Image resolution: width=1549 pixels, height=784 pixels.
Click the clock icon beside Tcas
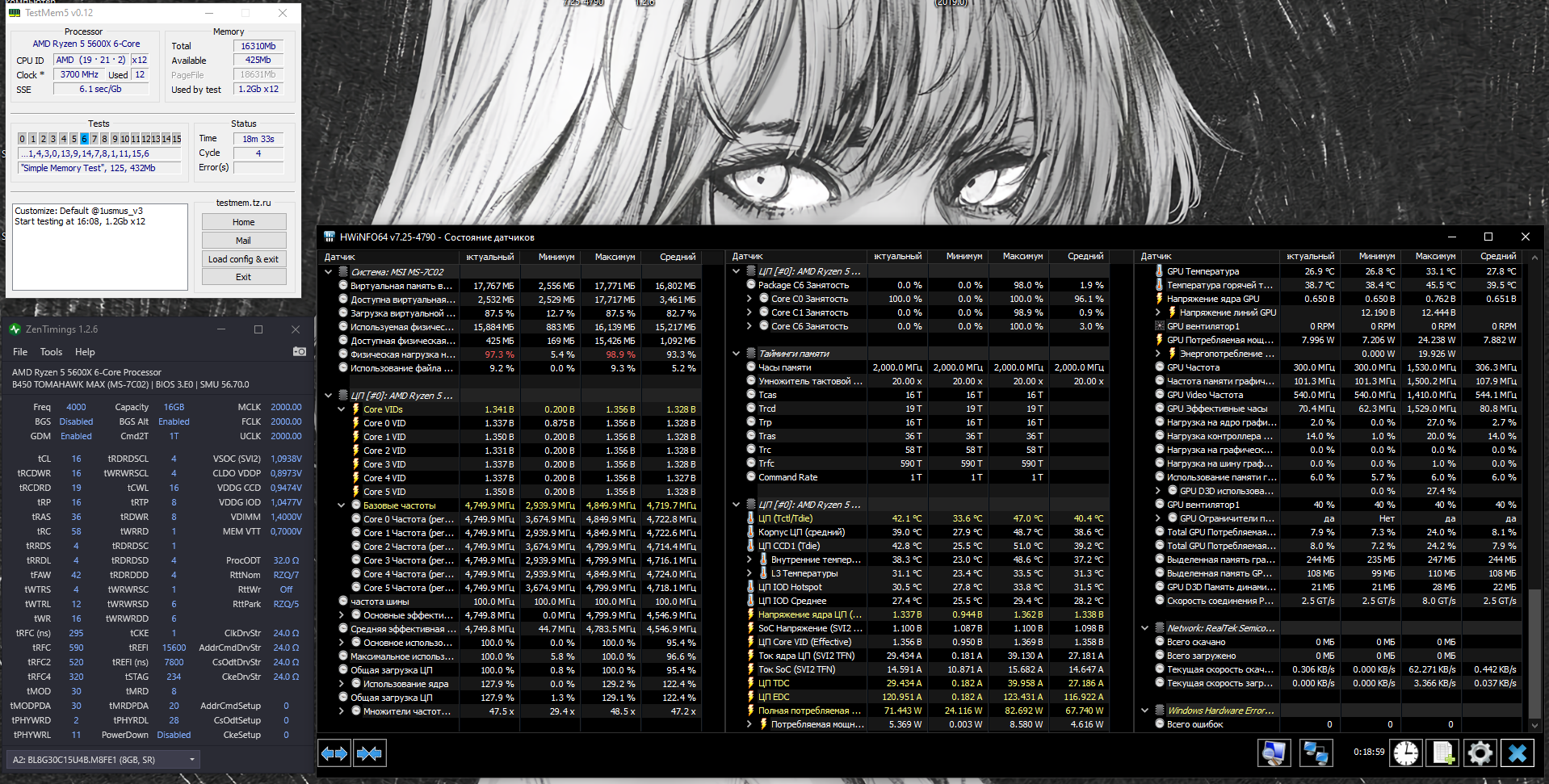pyautogui.click(x=750, y=395)
